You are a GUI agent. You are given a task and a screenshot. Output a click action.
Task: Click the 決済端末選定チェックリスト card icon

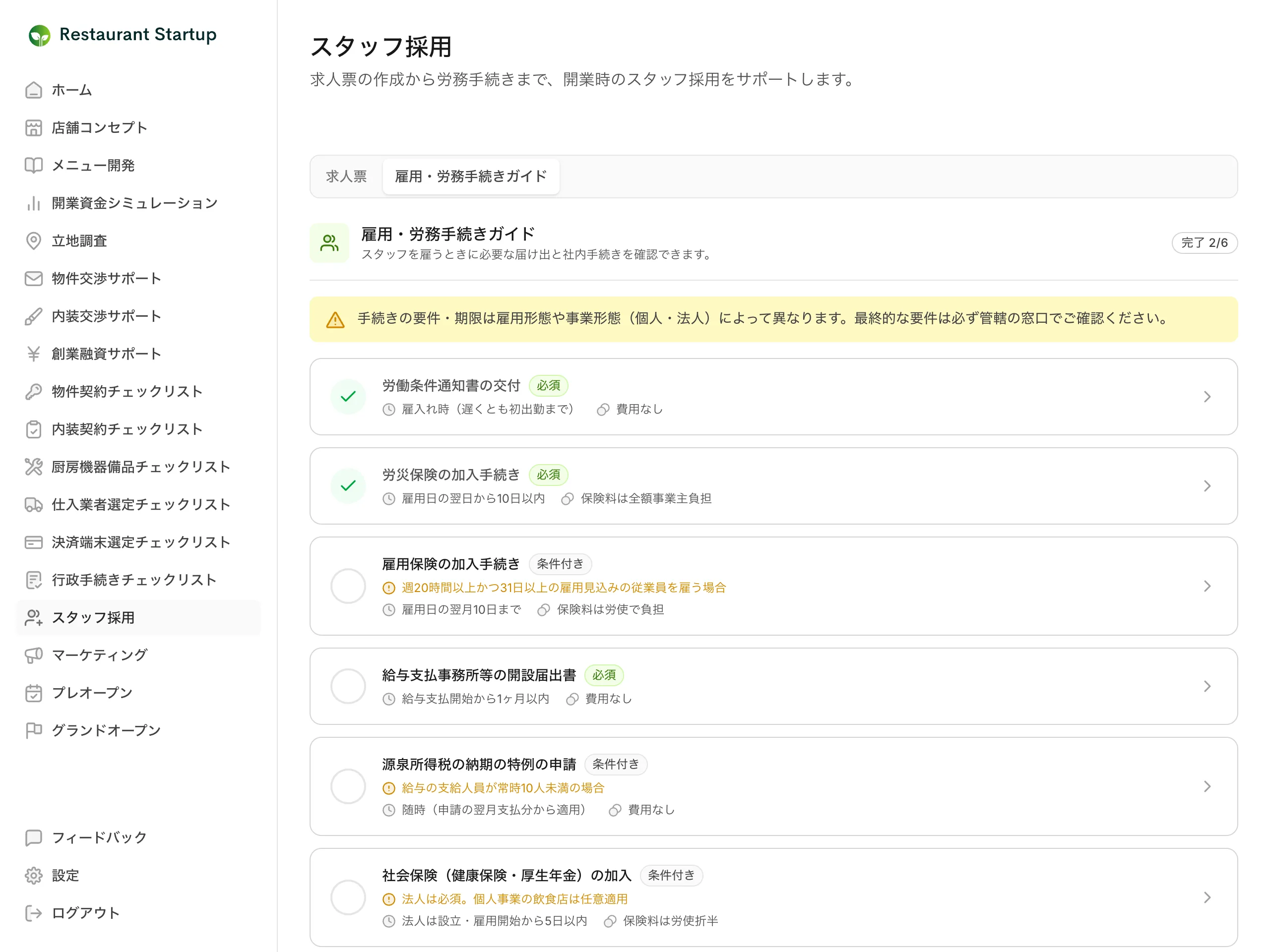click(x=33, y=542)
